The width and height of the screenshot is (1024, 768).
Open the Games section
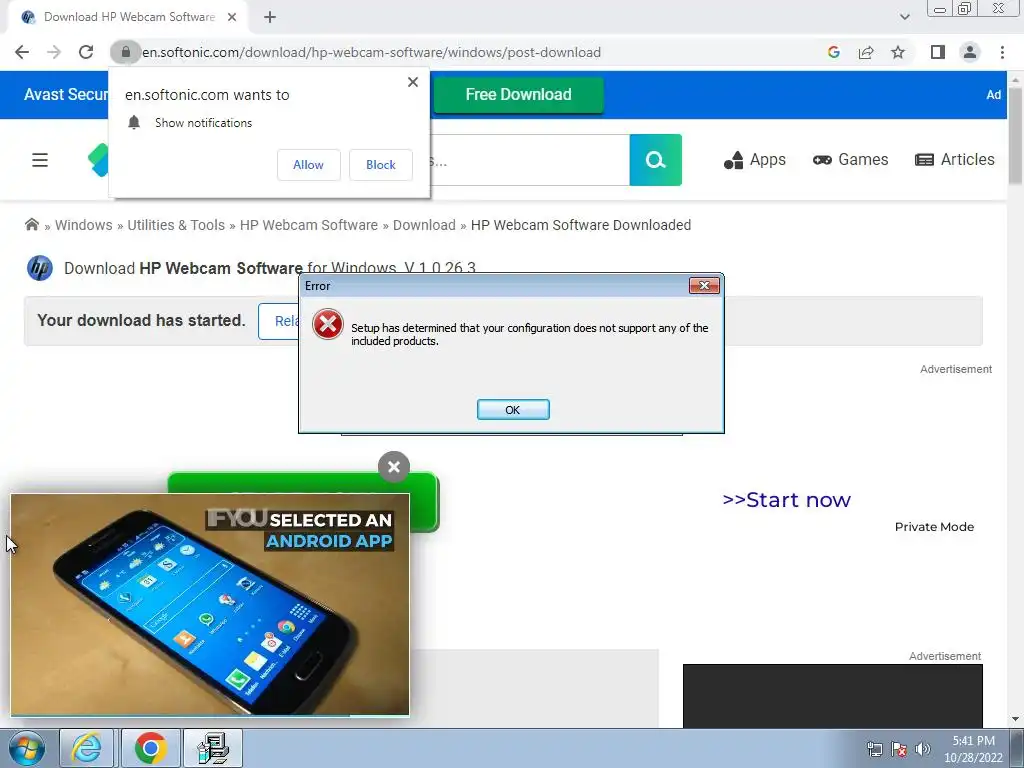click(x=850, y=160)
